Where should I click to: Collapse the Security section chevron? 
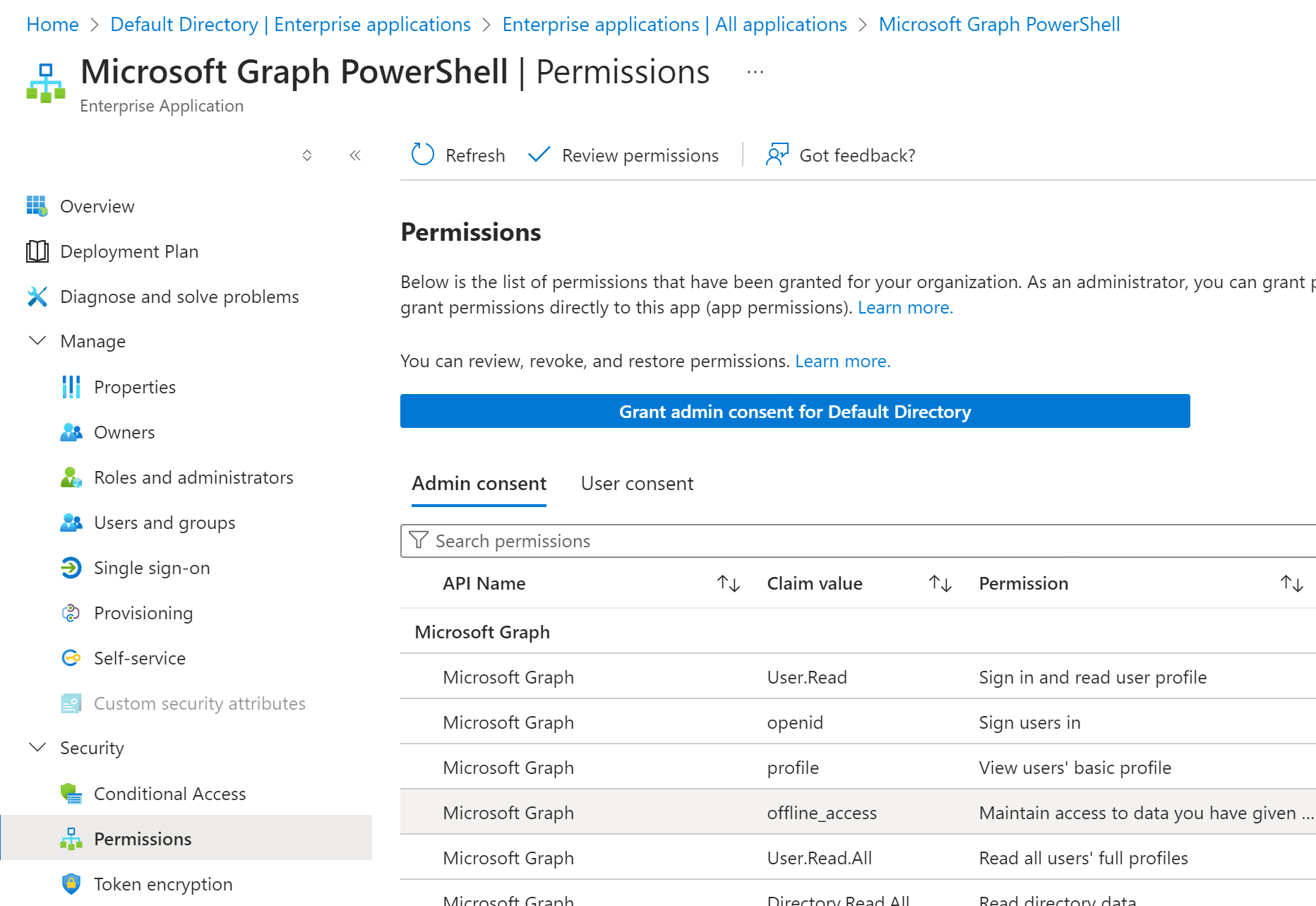coord(37,748)
